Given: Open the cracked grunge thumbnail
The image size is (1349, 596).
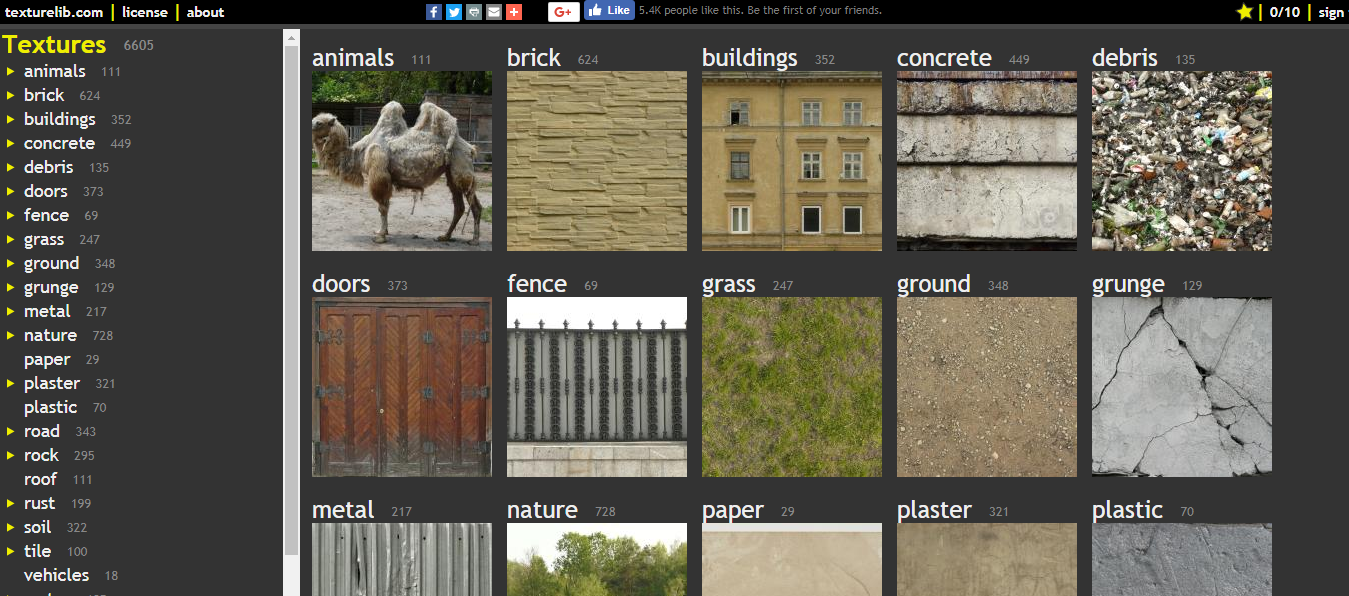Looking at the screenshot, I should tap(1182, 387).
